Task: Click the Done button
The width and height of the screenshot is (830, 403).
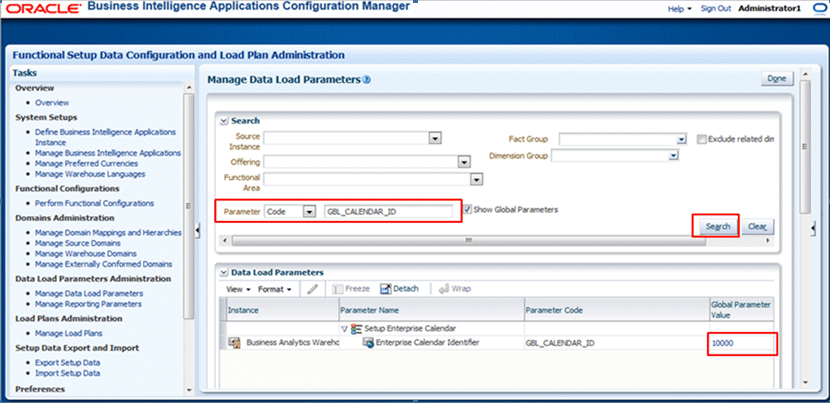Action: (x=777, y=78)
